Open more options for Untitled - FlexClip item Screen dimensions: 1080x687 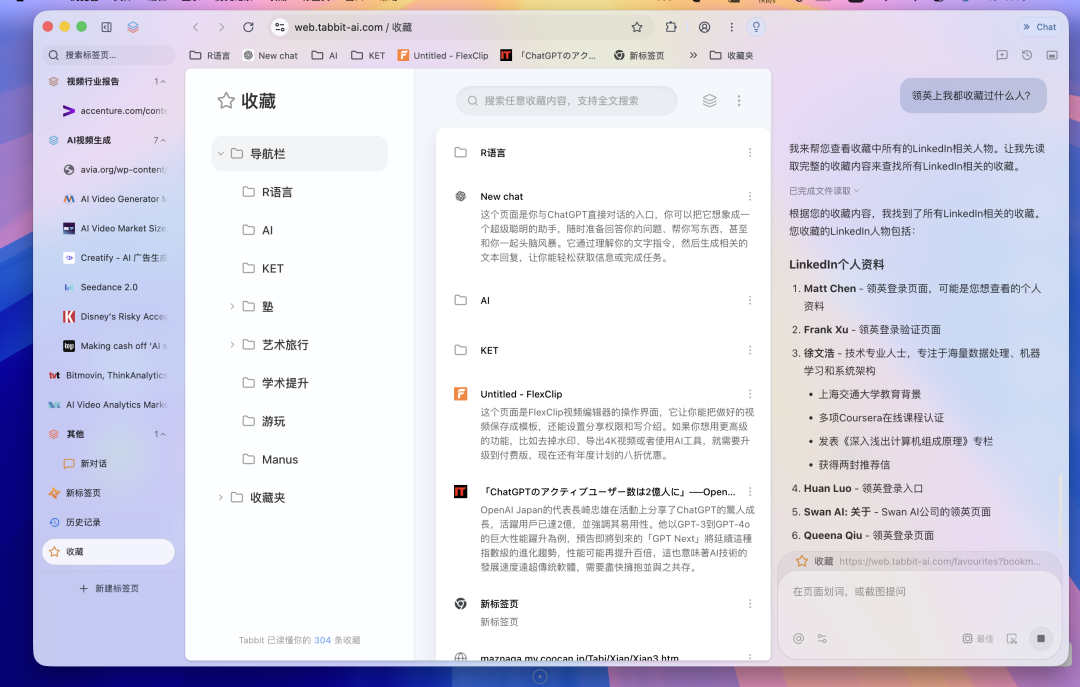[x=750, y=394]
